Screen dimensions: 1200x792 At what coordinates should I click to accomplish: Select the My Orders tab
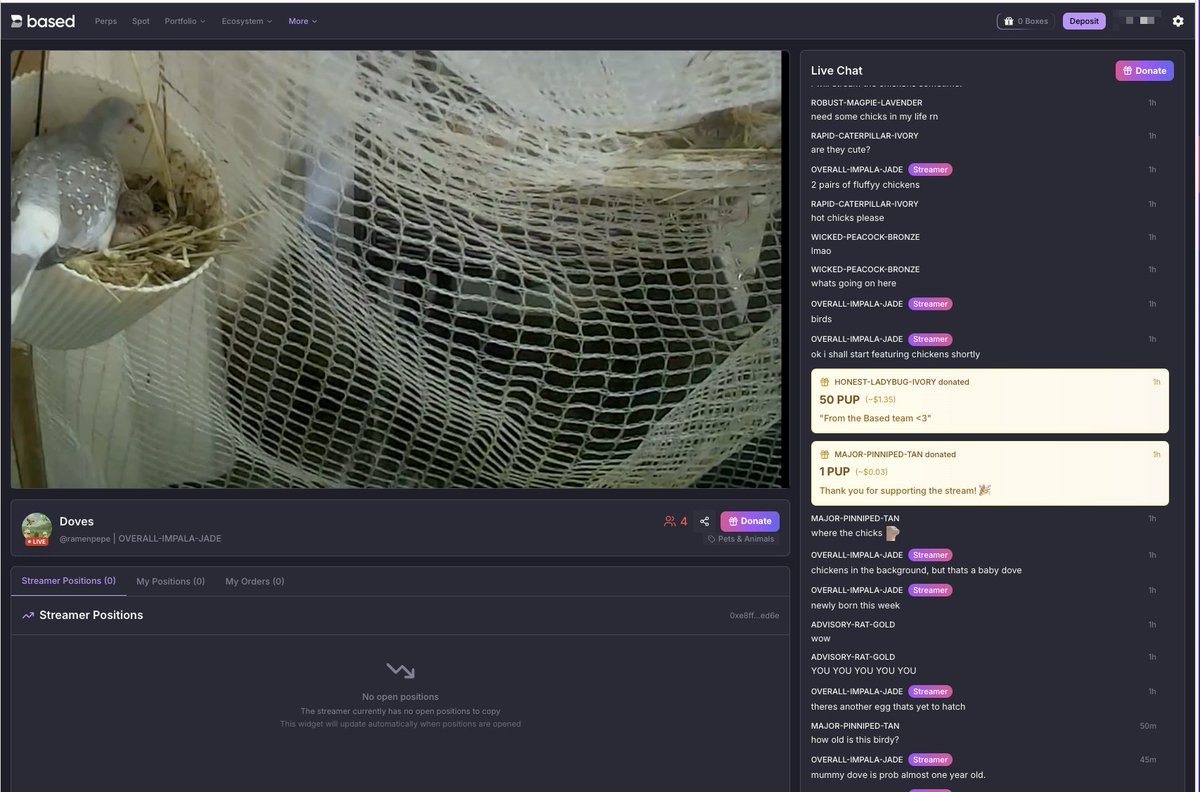(x=254, y=581)
